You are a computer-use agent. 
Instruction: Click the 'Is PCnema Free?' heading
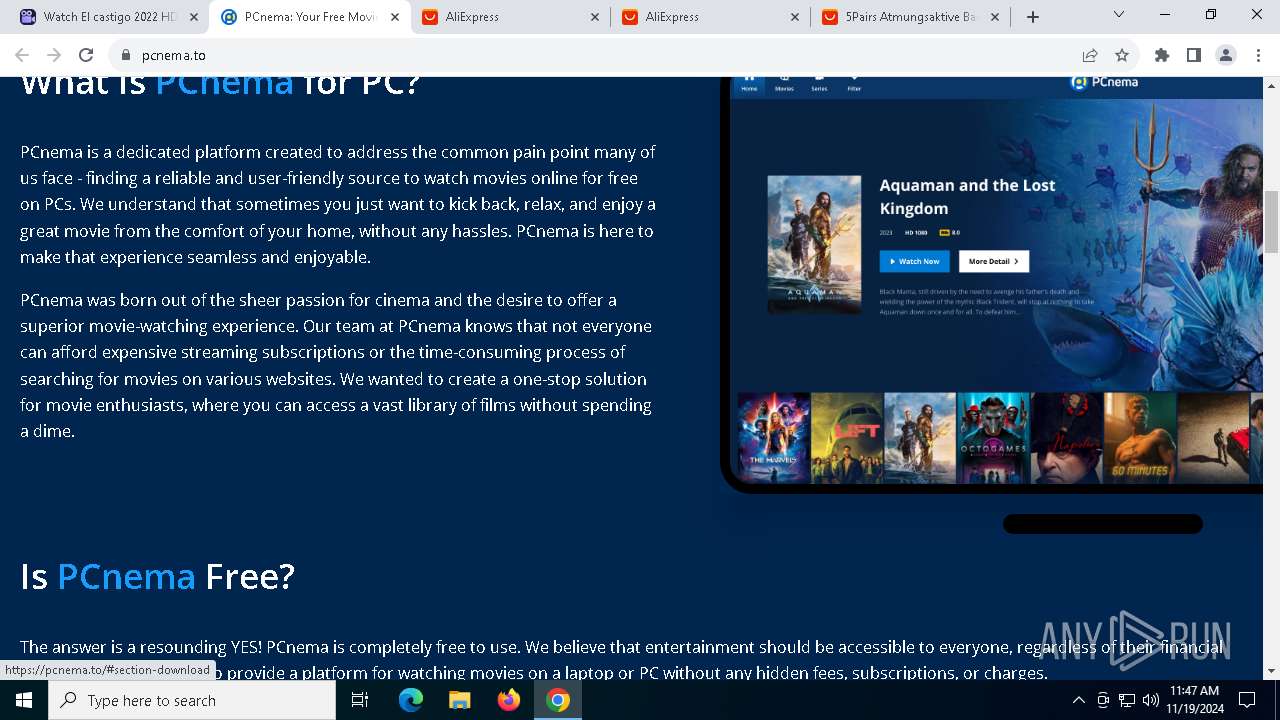(x=157, y=577)
